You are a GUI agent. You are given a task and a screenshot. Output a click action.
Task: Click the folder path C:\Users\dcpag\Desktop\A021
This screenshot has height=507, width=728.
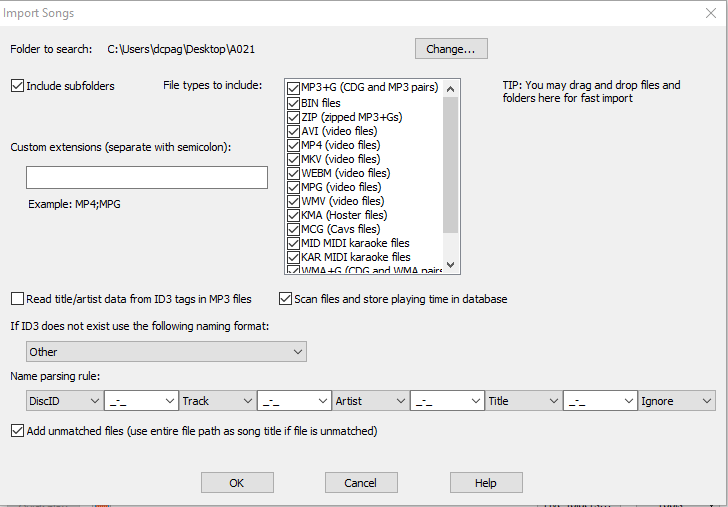pos(181,49)
